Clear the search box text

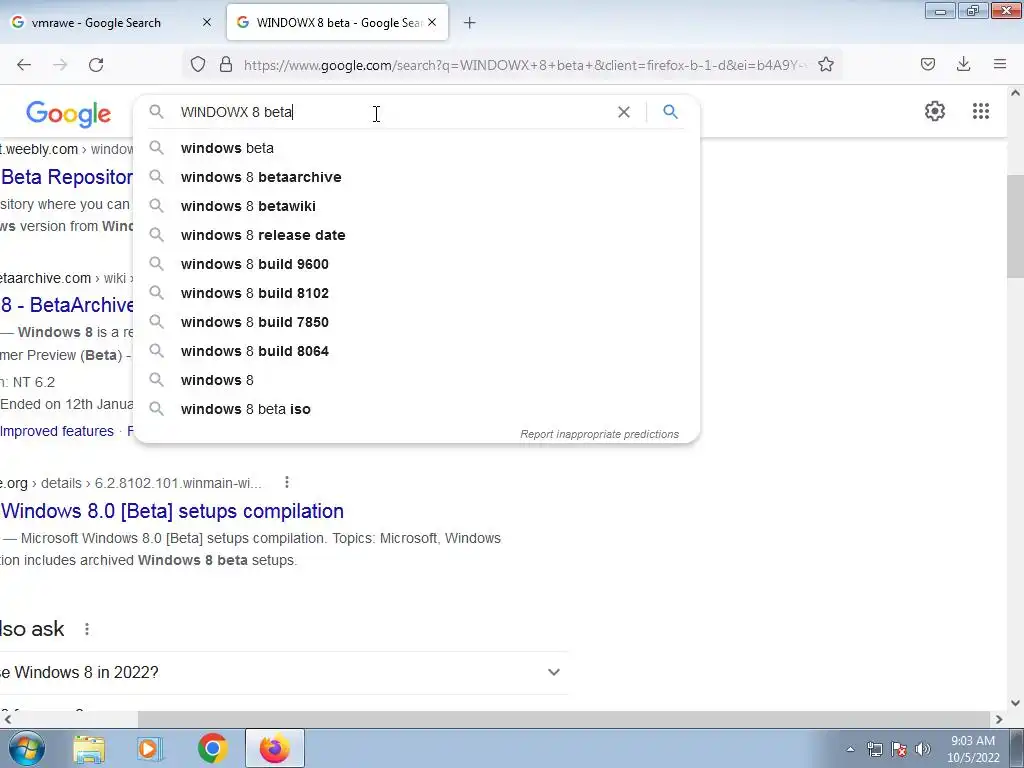tap(624, 112)
